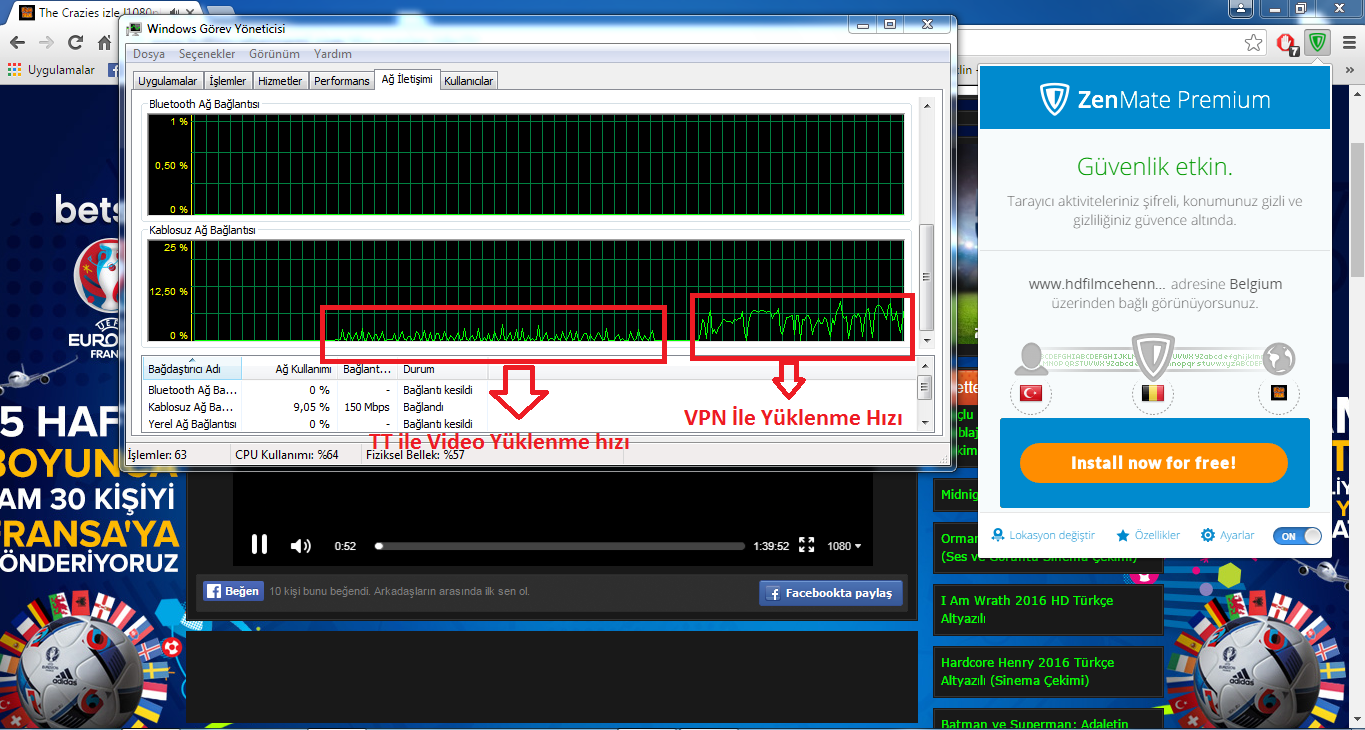
Task: Open I Am Wrath 2016 HD movie link
Action: click(1027, 609)
